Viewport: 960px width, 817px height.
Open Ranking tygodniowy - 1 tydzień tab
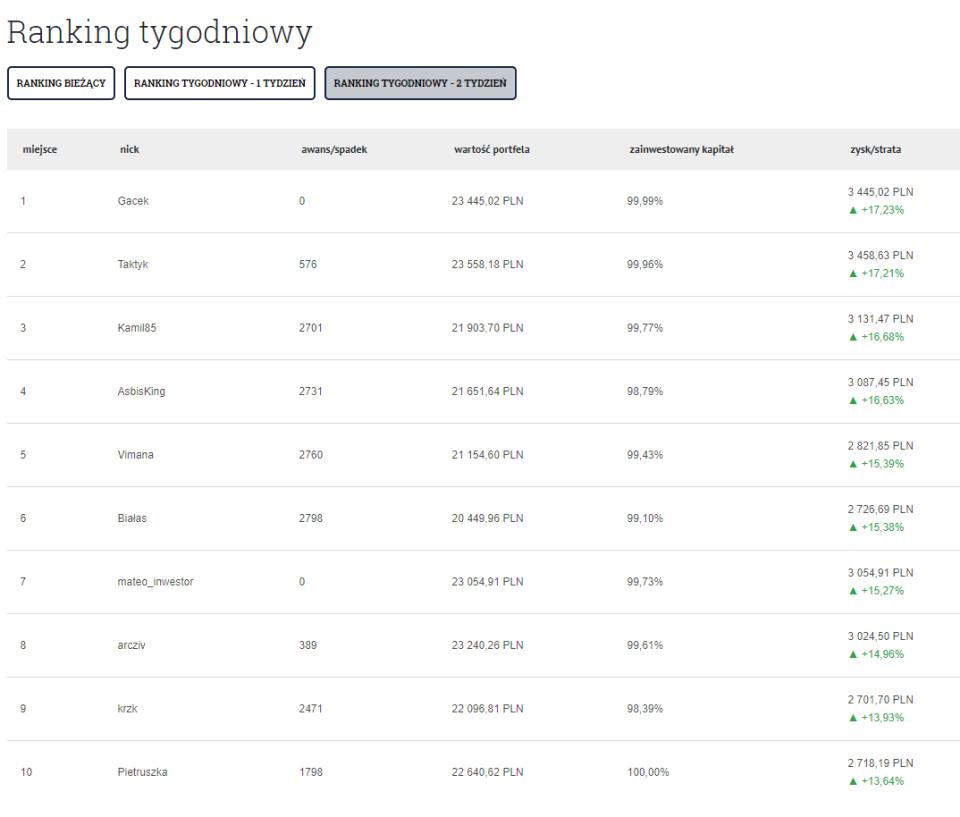(219, 83)
